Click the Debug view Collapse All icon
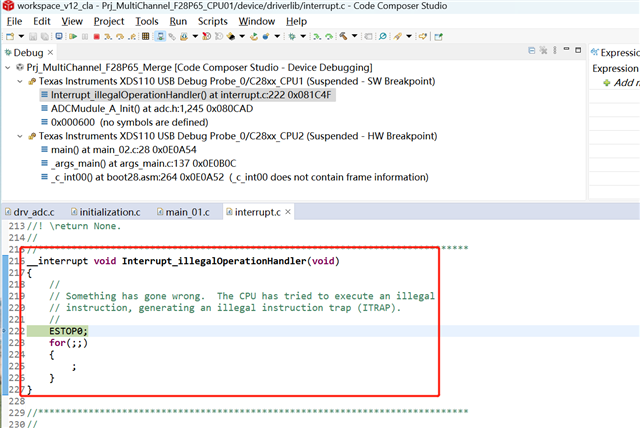Image resolution: width=640 pixels, height=428 pixels. (531, 50)
